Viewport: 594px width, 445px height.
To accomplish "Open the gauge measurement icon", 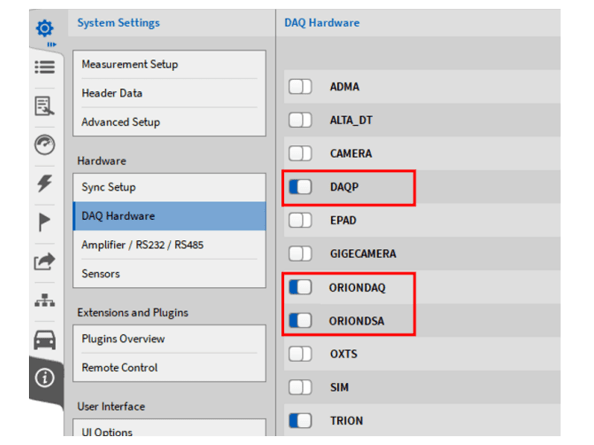I will coord(45,145).
